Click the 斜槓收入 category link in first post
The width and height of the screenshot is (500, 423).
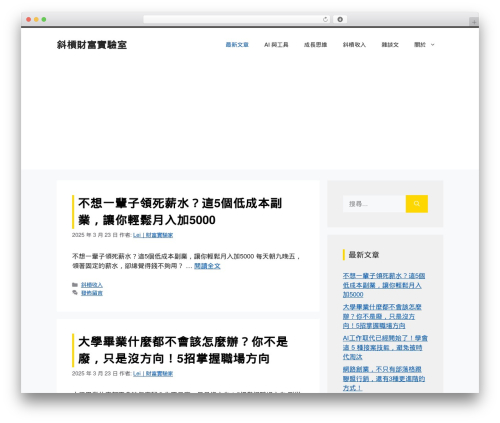(92, 285)
